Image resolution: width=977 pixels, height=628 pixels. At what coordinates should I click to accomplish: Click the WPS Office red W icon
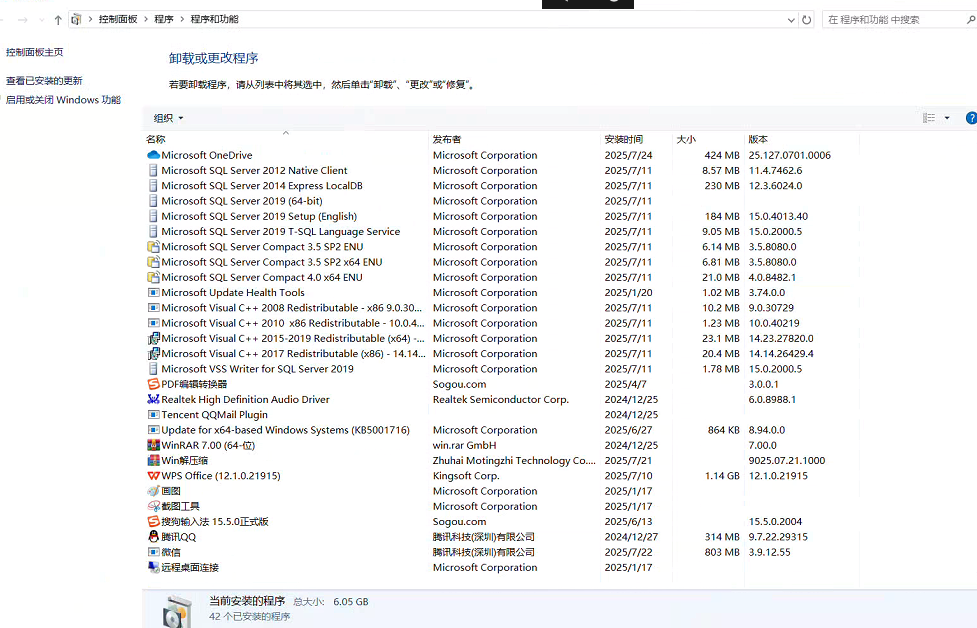pos(153,475)
